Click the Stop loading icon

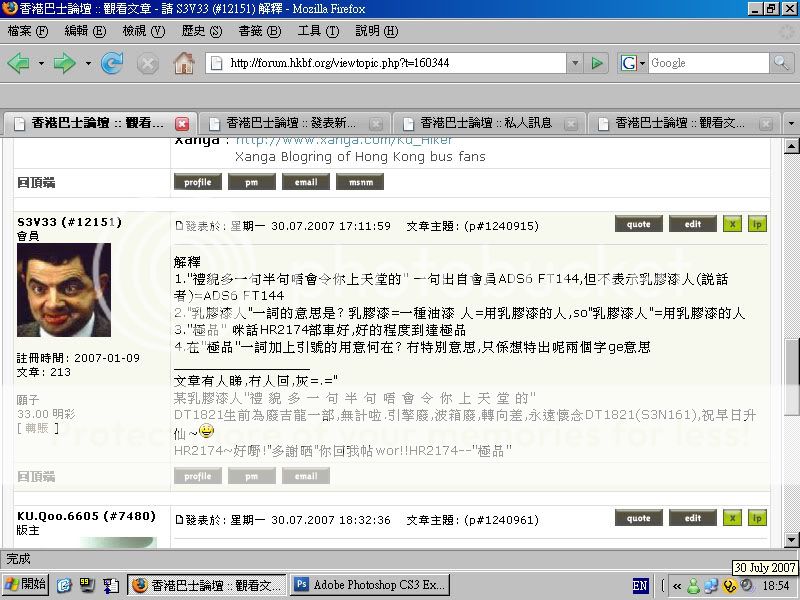click(148, 63)
